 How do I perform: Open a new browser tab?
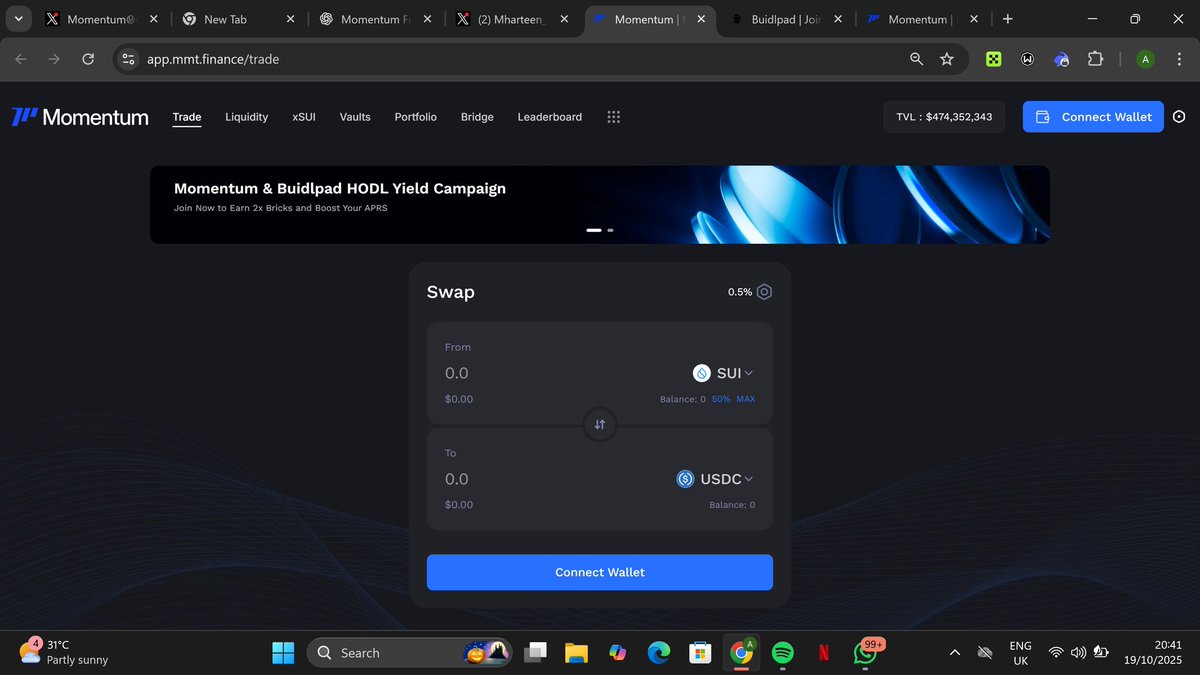pos(1007,19)
